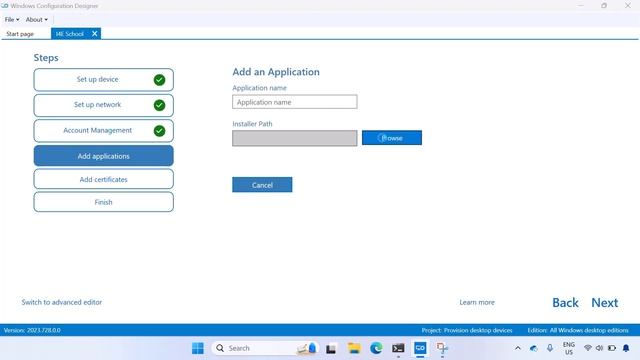Click green checkmark on Account Management
Image resolution: width=640 pixels, height=360 pixels.
(x=159, y=131)
